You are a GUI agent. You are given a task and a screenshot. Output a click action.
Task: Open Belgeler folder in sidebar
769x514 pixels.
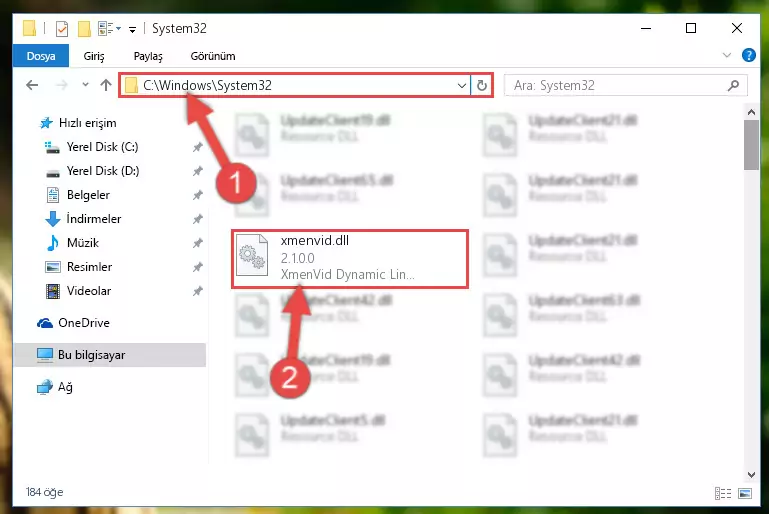click(88, 195)
